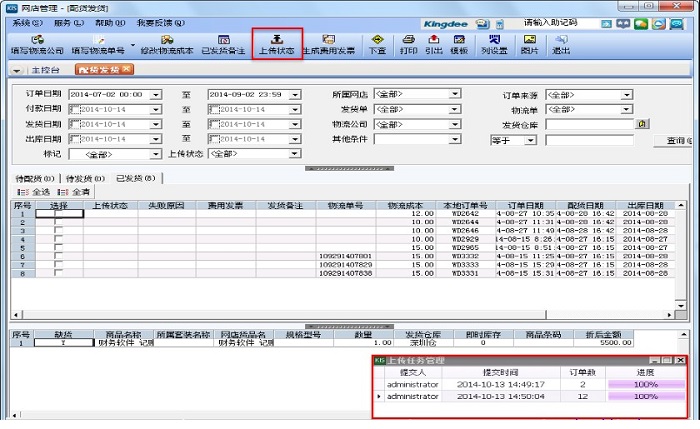Screen dimensions: 700x429
Task: Click the 引出 export icon
Action: pyautogui.click(x=433, y=43)
